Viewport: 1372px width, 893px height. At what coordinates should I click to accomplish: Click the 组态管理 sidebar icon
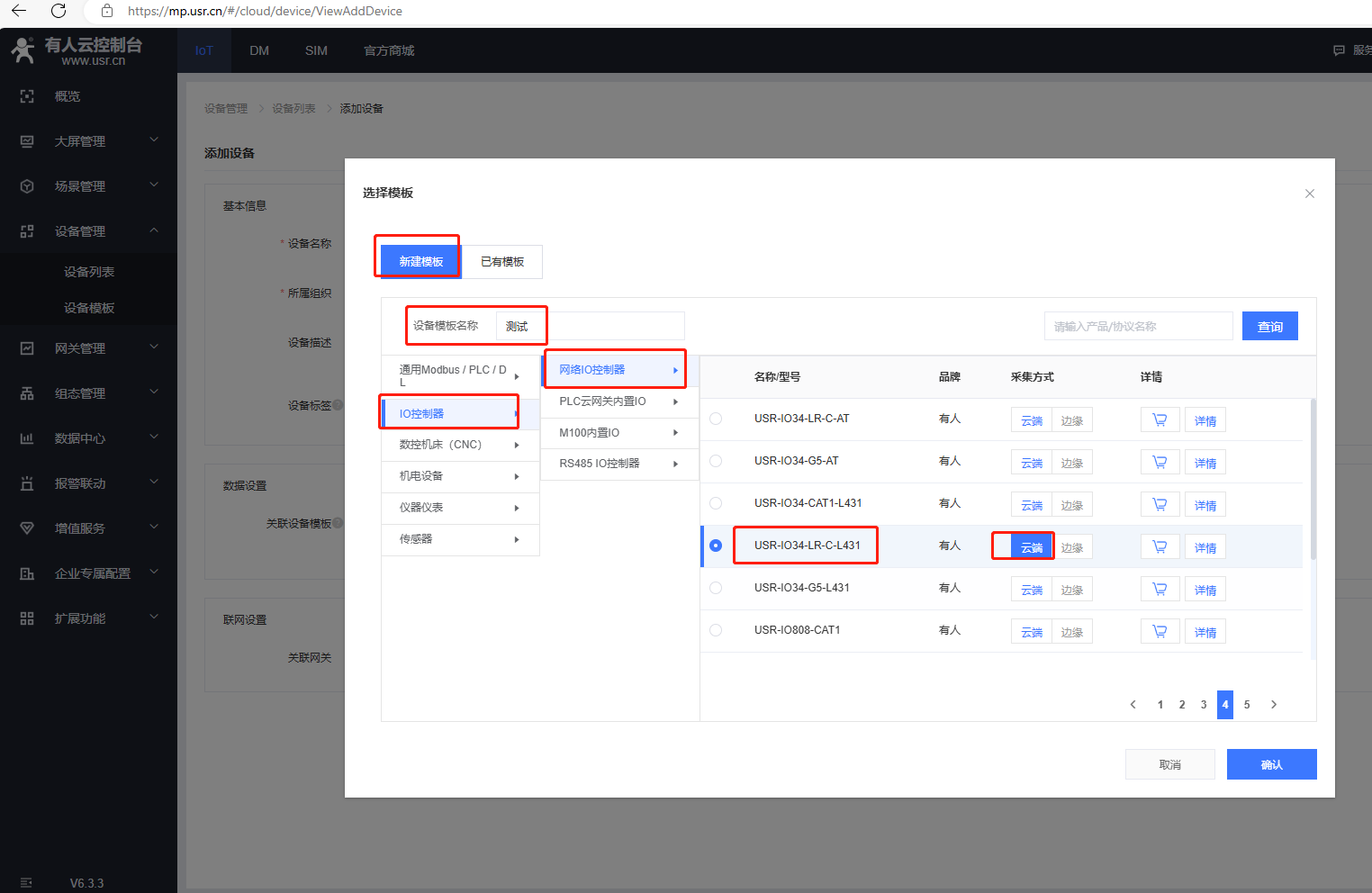27,393
